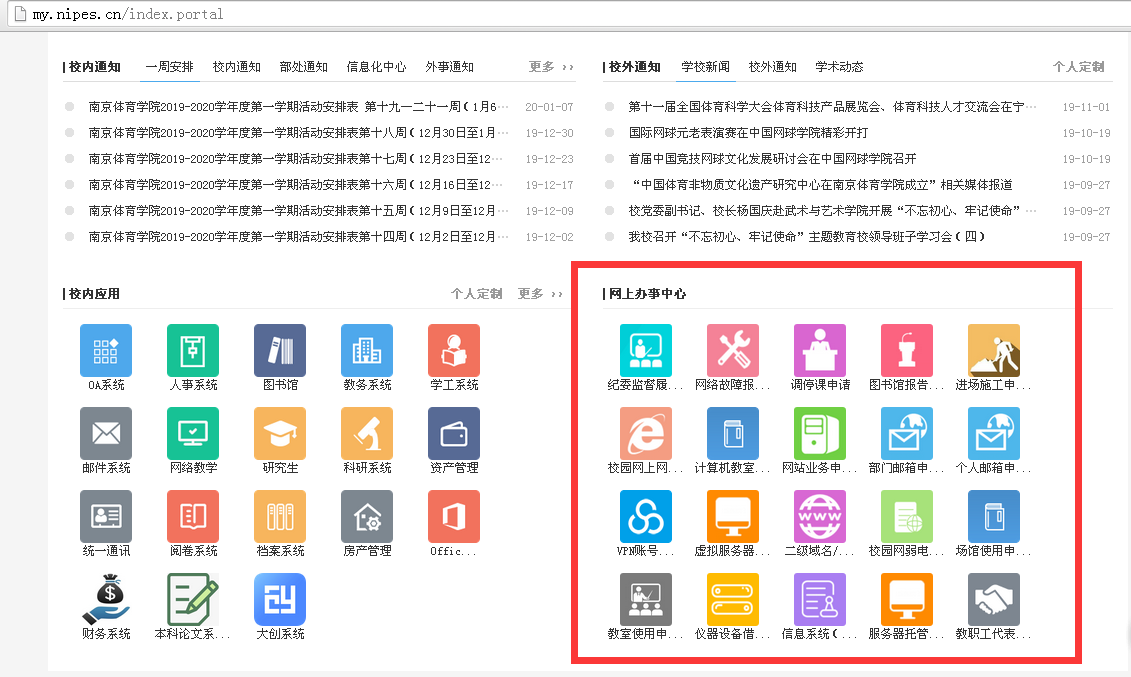Screen dimensions: 1131x677
Task: Expand 更多 in the 校内通知 panel
Action: click(551, 67)
